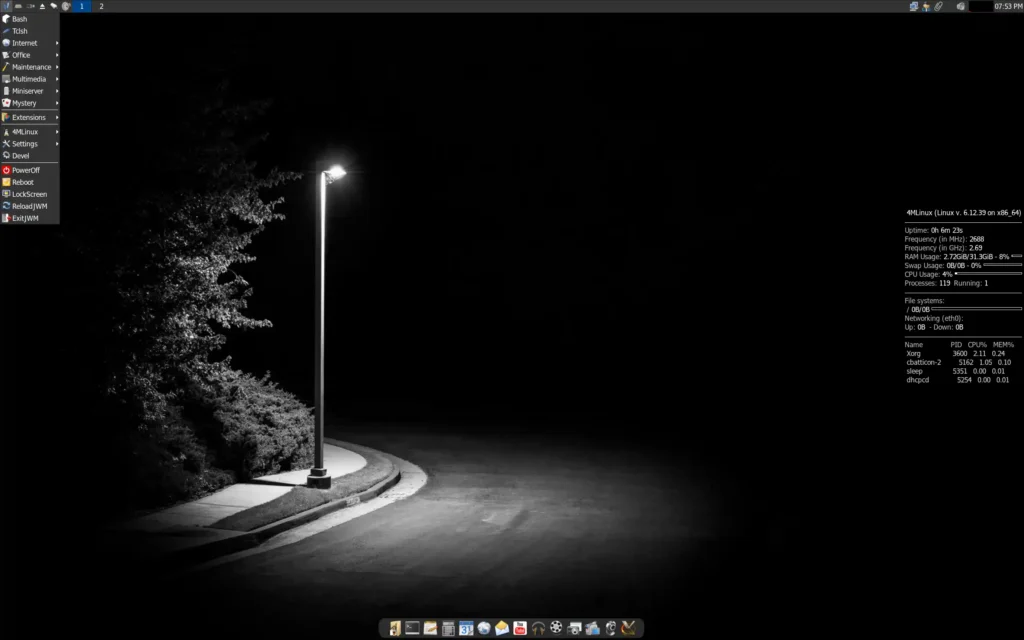Launch the screenshot camera tool from the dock
This screenshot has width=1024, height=640.
(x=572, y=627)
